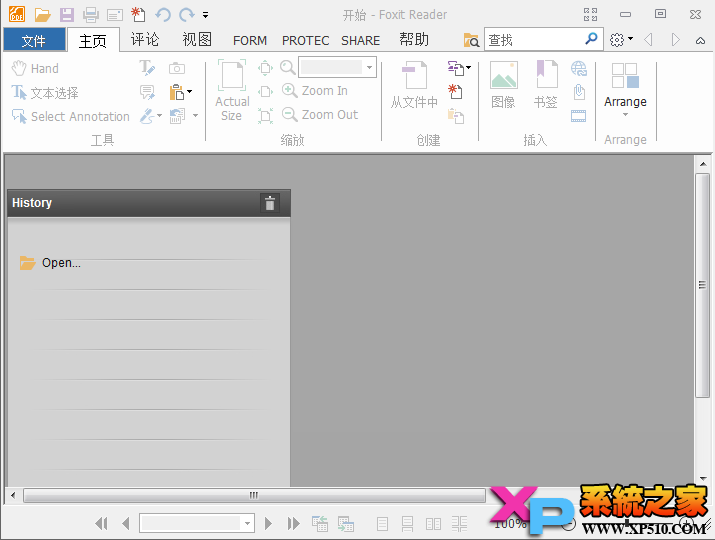Click Zoom Out
The image size is (715, 540).
point(320,114)
